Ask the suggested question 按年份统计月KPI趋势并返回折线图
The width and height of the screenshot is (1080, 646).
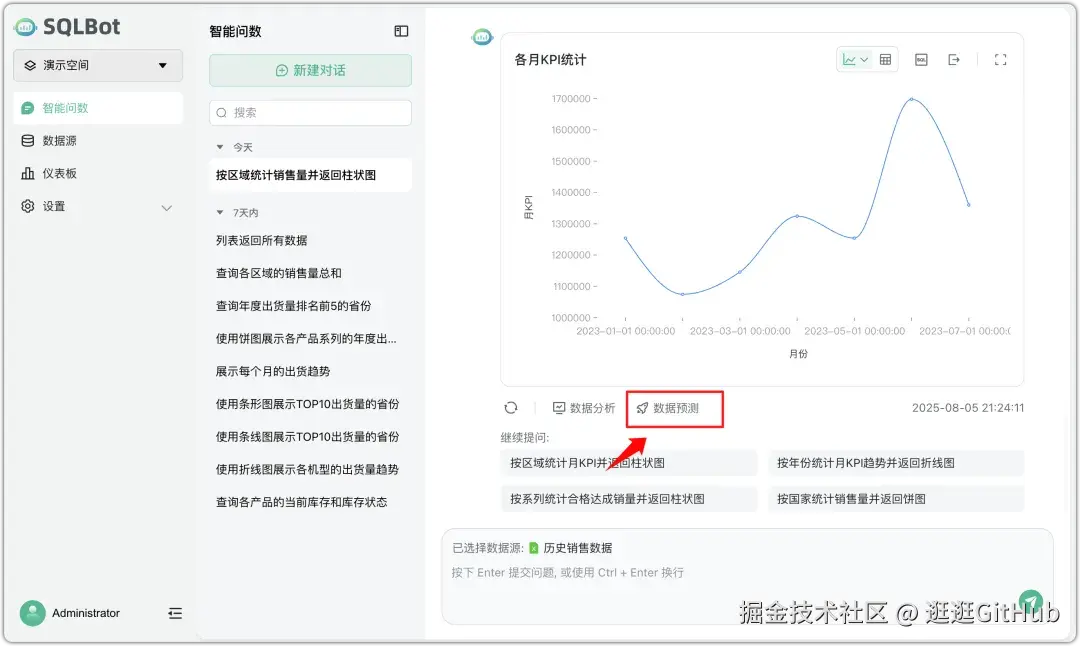click(x=896, y=463)
